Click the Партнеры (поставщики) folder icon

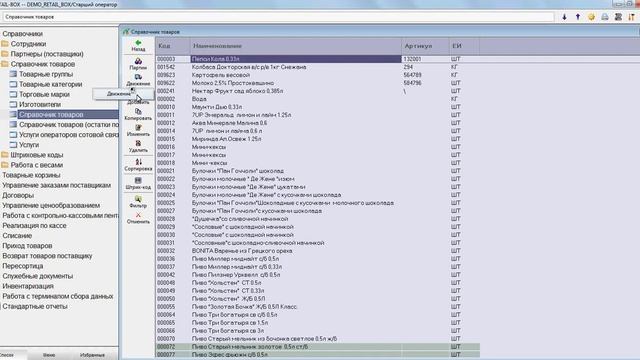pos(5,54)
